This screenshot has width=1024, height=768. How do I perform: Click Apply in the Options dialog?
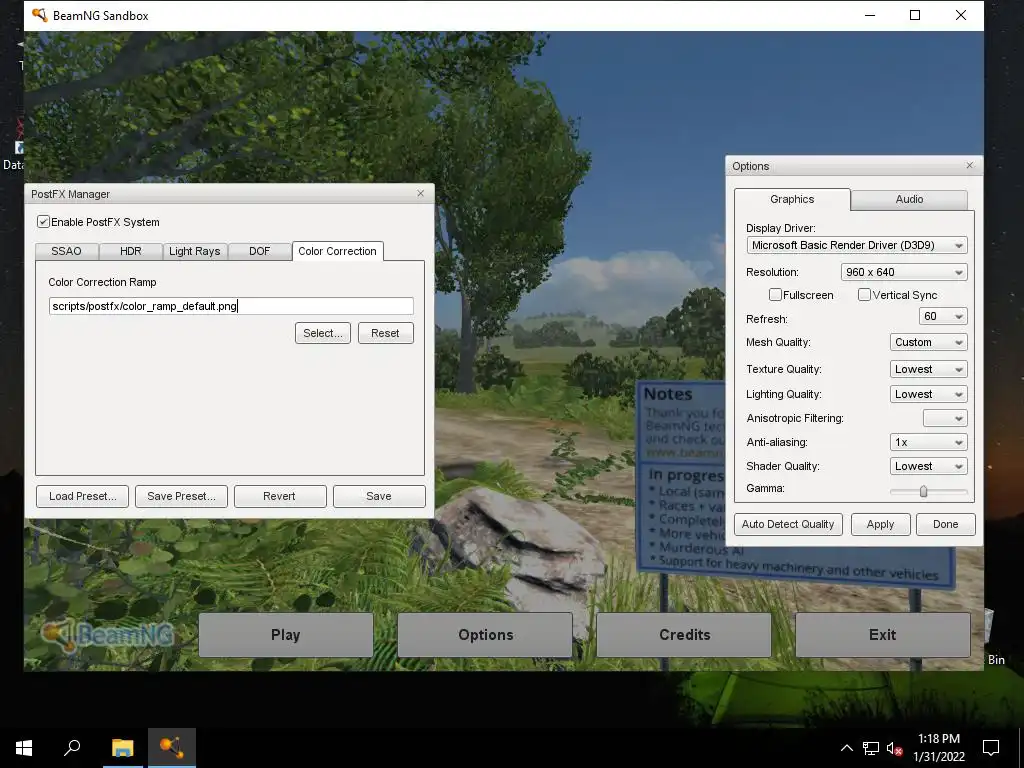880,524
